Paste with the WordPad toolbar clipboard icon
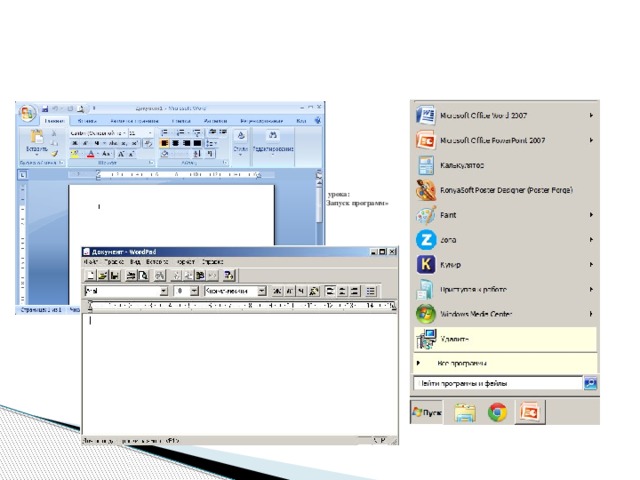Image resolution: width=640 pixels, height=480 pixels. tap(200, 276)
